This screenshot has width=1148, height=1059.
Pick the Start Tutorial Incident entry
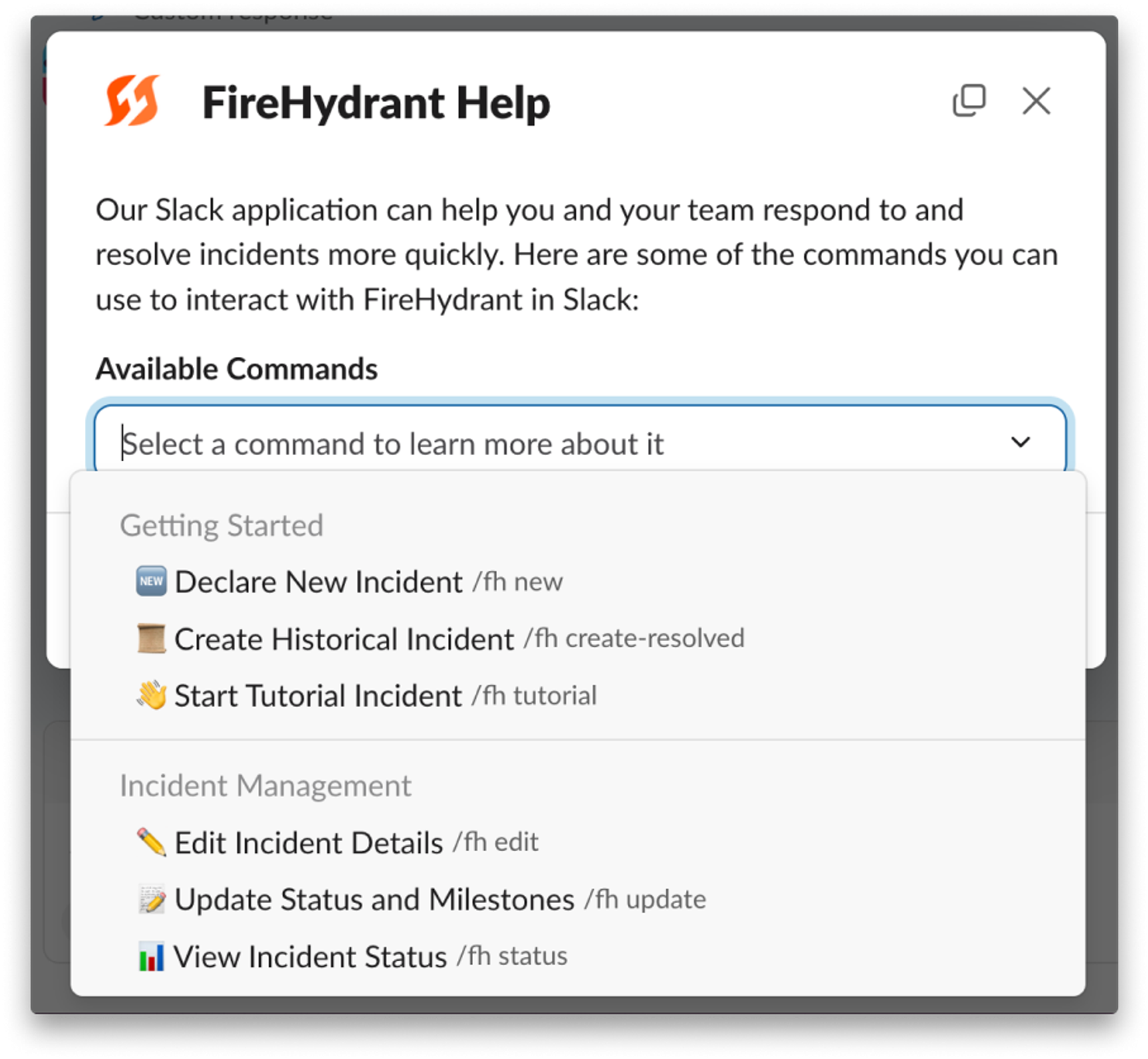pyautogui.click(x=578, y=695)
